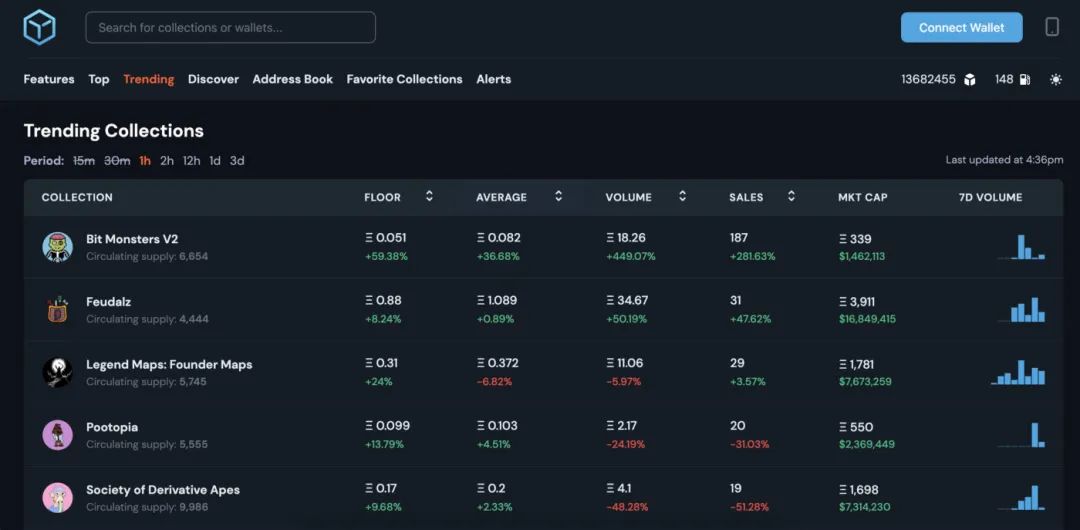Sort by the SALES column arrows
Screen dimensions: 1080x530
[x=791, y=196]
